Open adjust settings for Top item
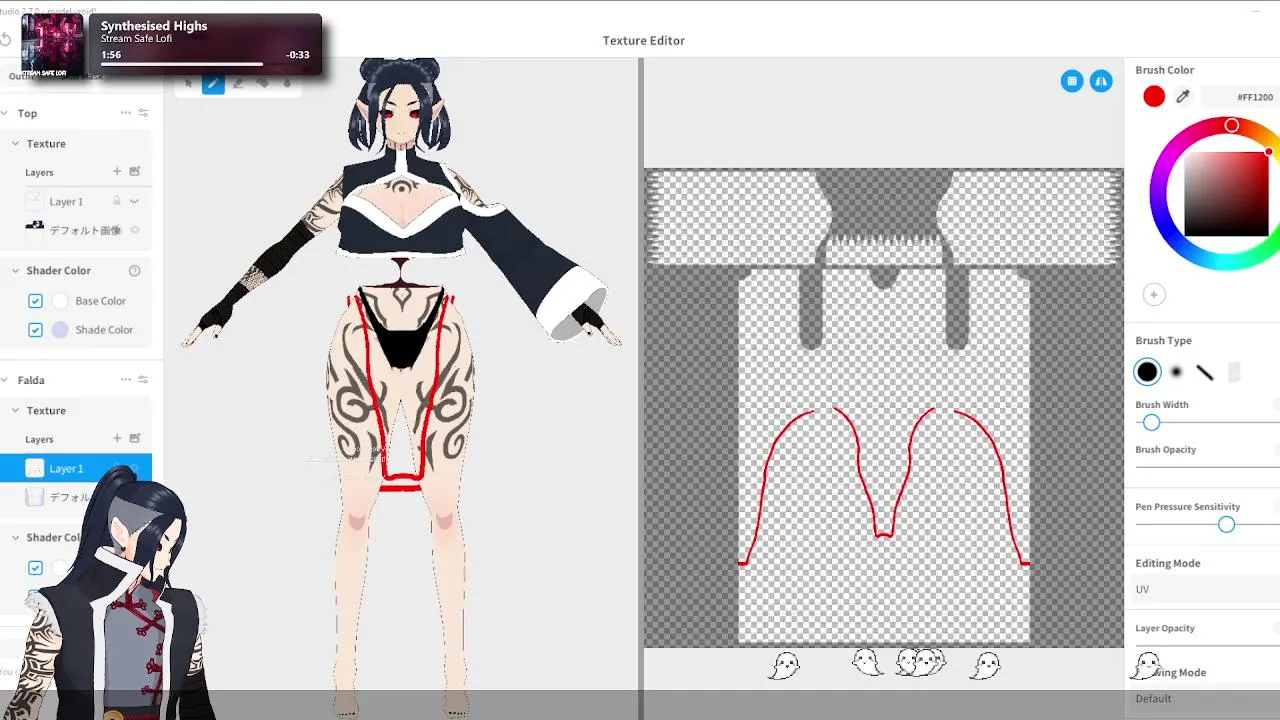Viewport: 1280px width, 720px height. [x=143, y=113]
